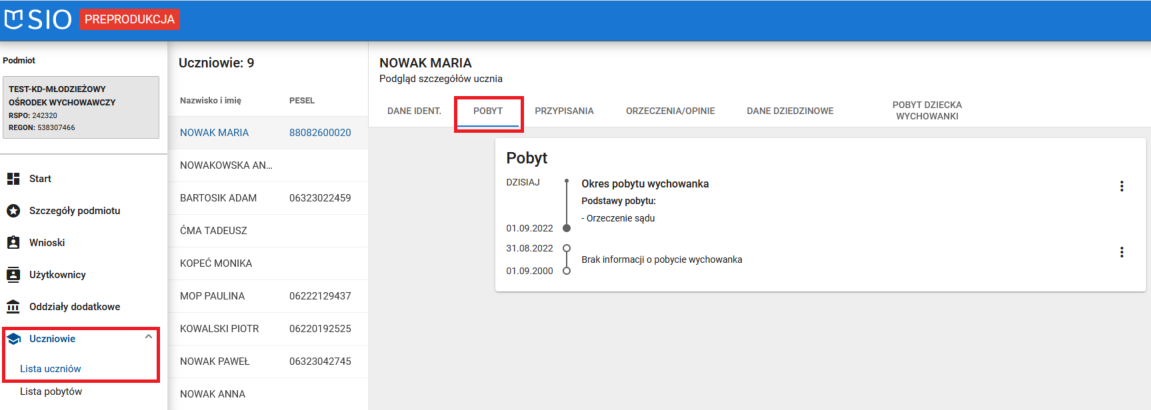Open three-dot menu for Brak informacji row
Viewport: 1151px width, 410px height.
click(1121, 252)
